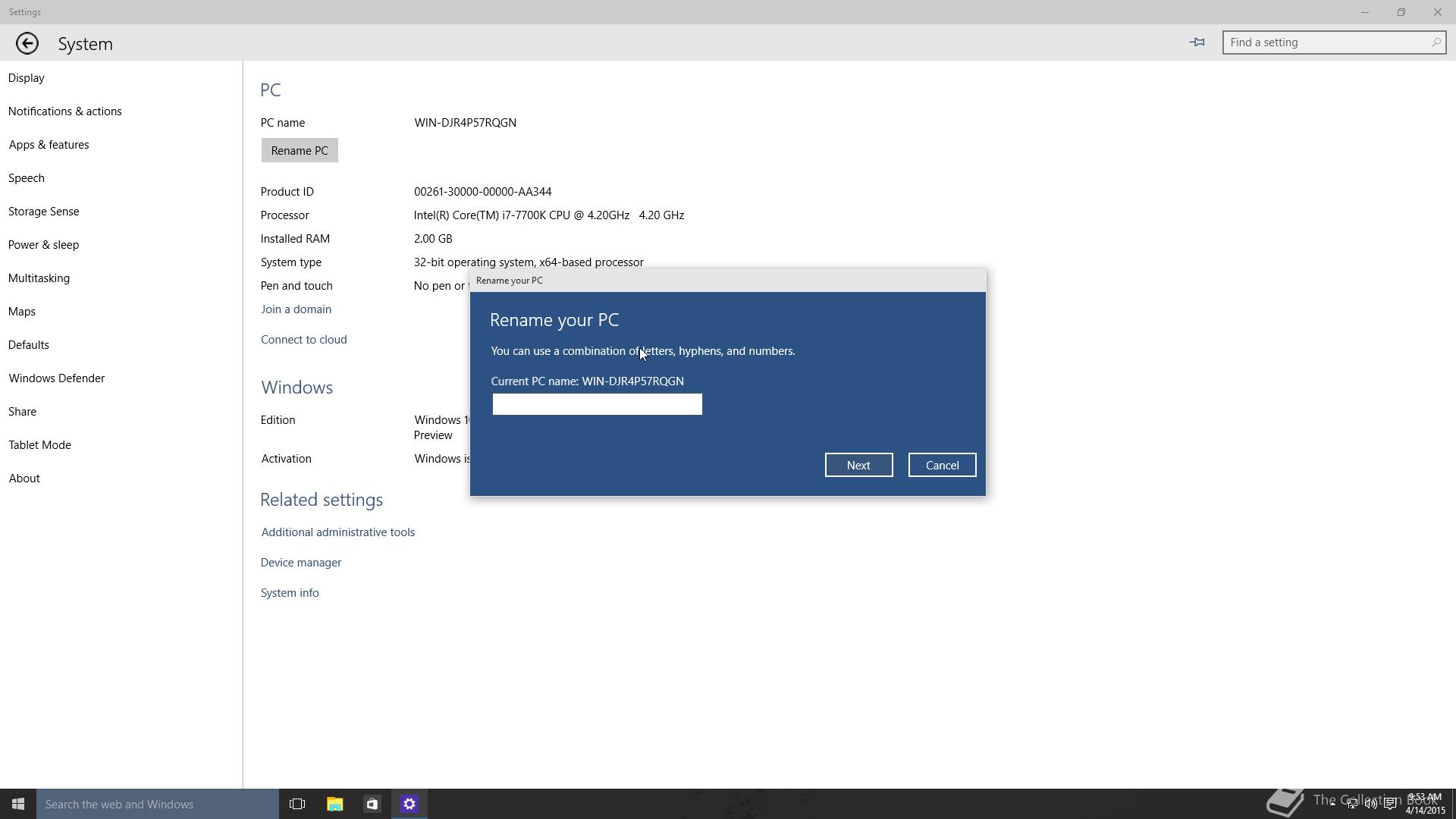Open the Store app on the taskbar
The image size is (1456, 819).
[x=372, y=804]
